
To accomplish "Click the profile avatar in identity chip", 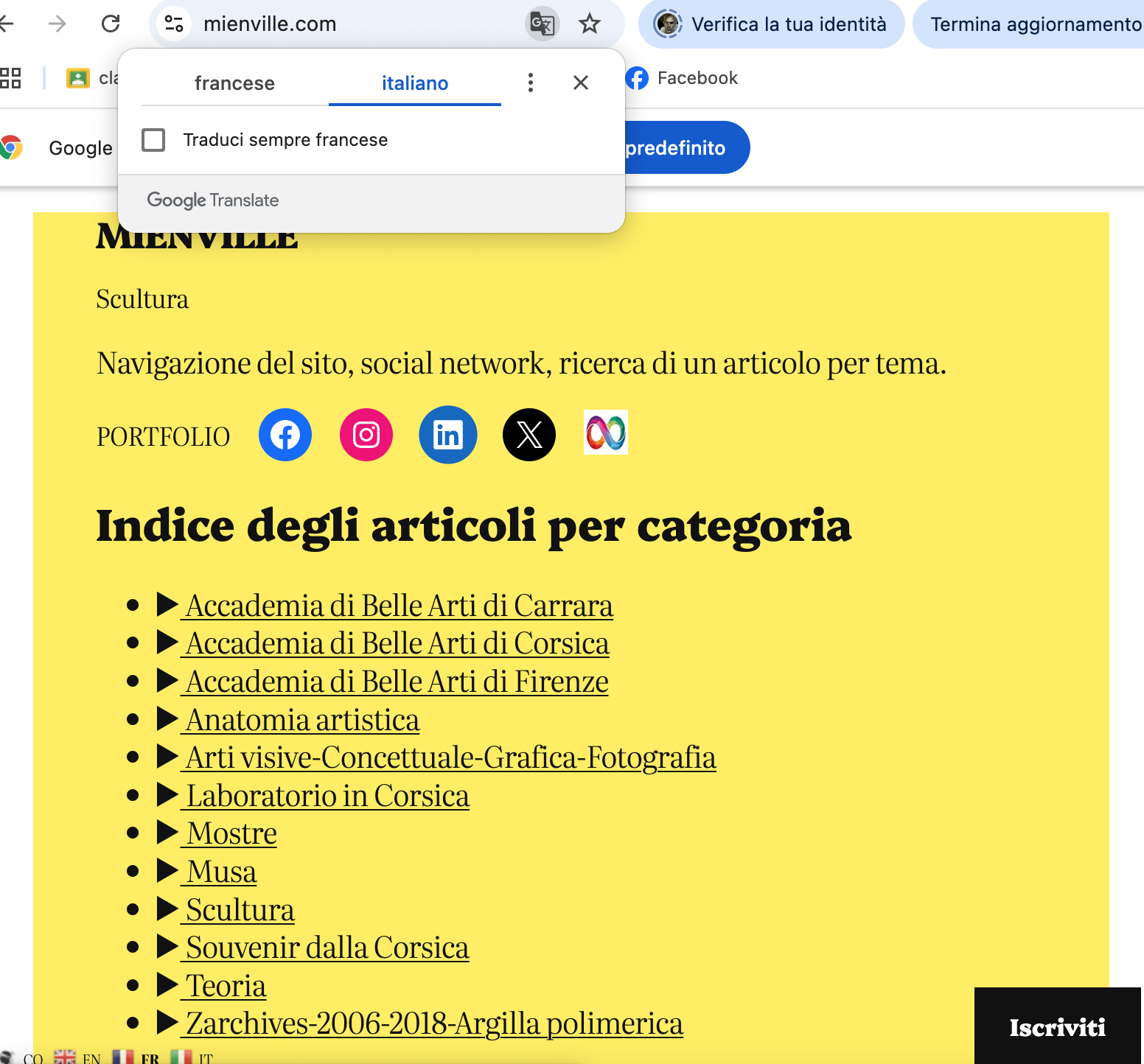I will (669, 24).
